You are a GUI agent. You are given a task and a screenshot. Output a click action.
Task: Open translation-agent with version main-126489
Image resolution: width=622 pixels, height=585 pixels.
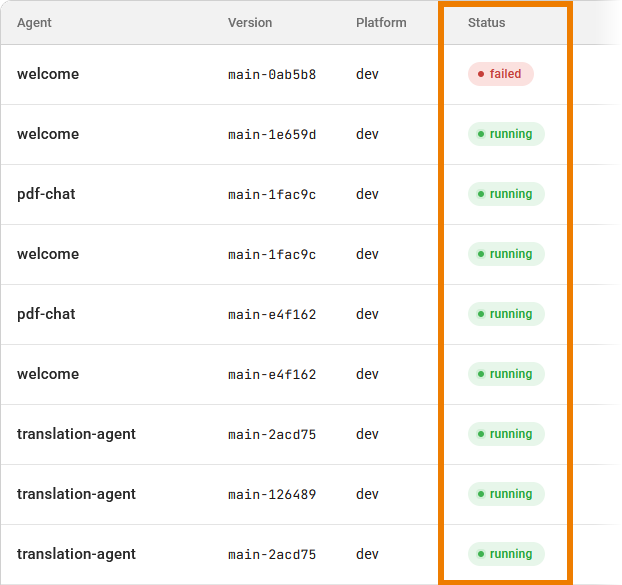coord(76,494)
